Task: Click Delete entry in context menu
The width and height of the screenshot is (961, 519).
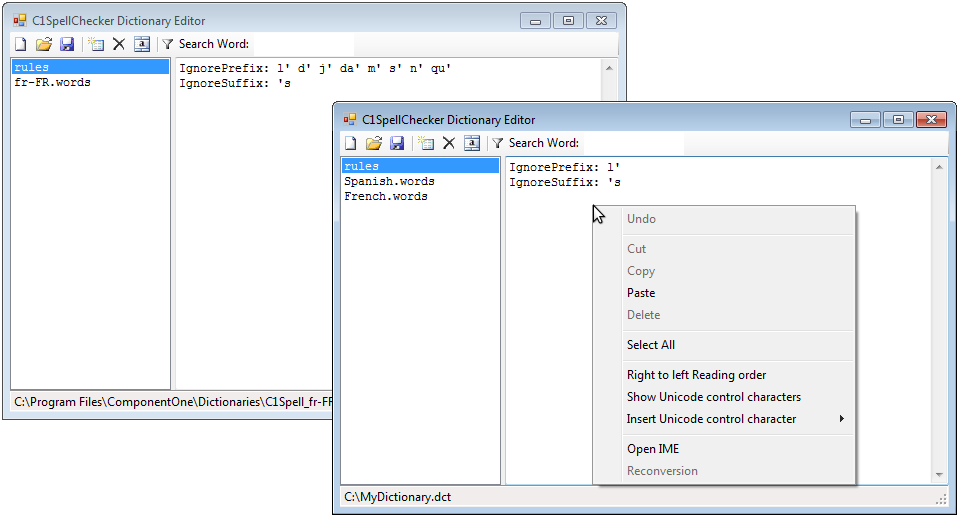Action: 644,315
